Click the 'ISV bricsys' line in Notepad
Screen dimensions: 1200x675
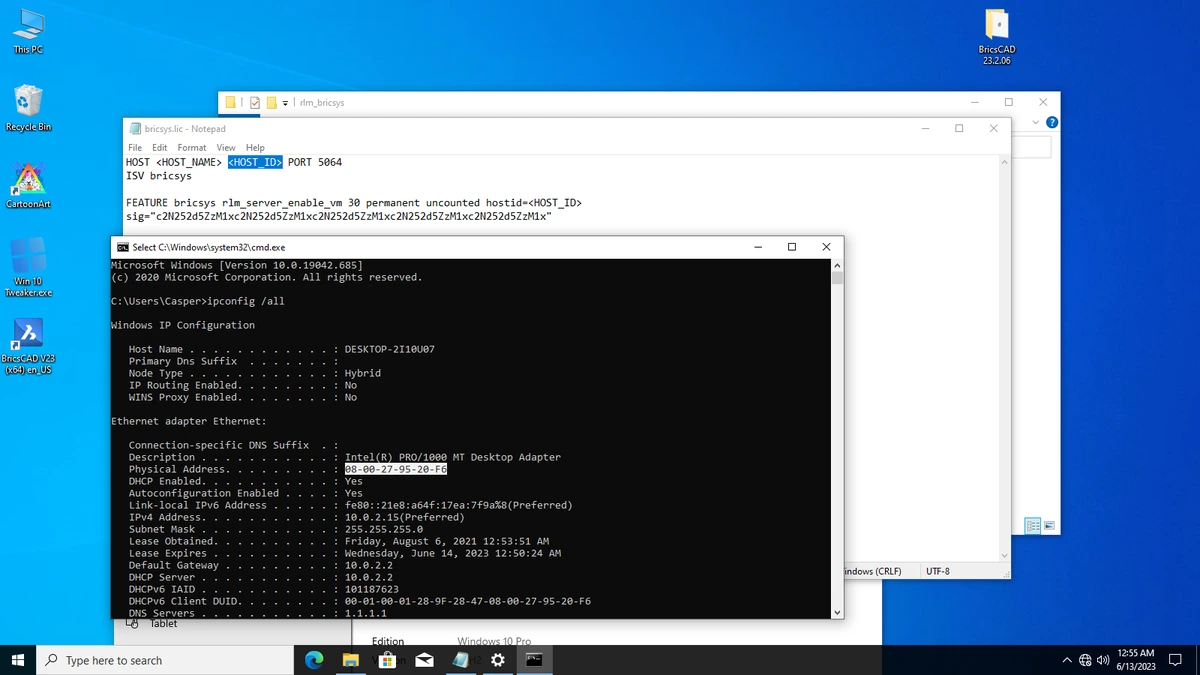[x=159, y=176]
